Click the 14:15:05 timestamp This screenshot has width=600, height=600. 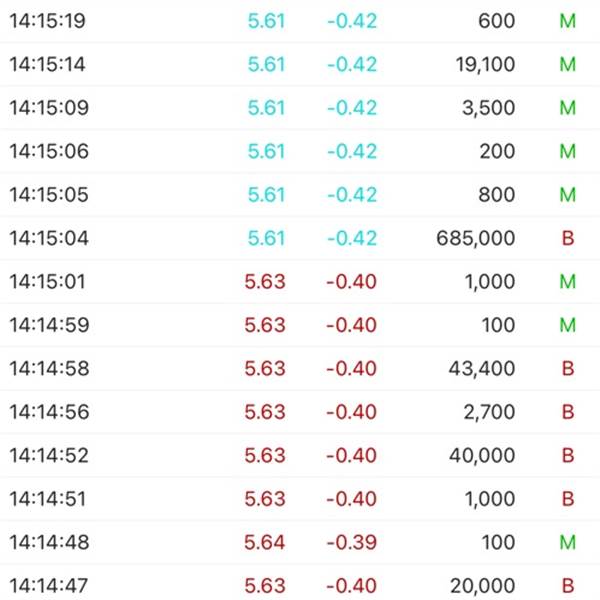pos(49,194)
